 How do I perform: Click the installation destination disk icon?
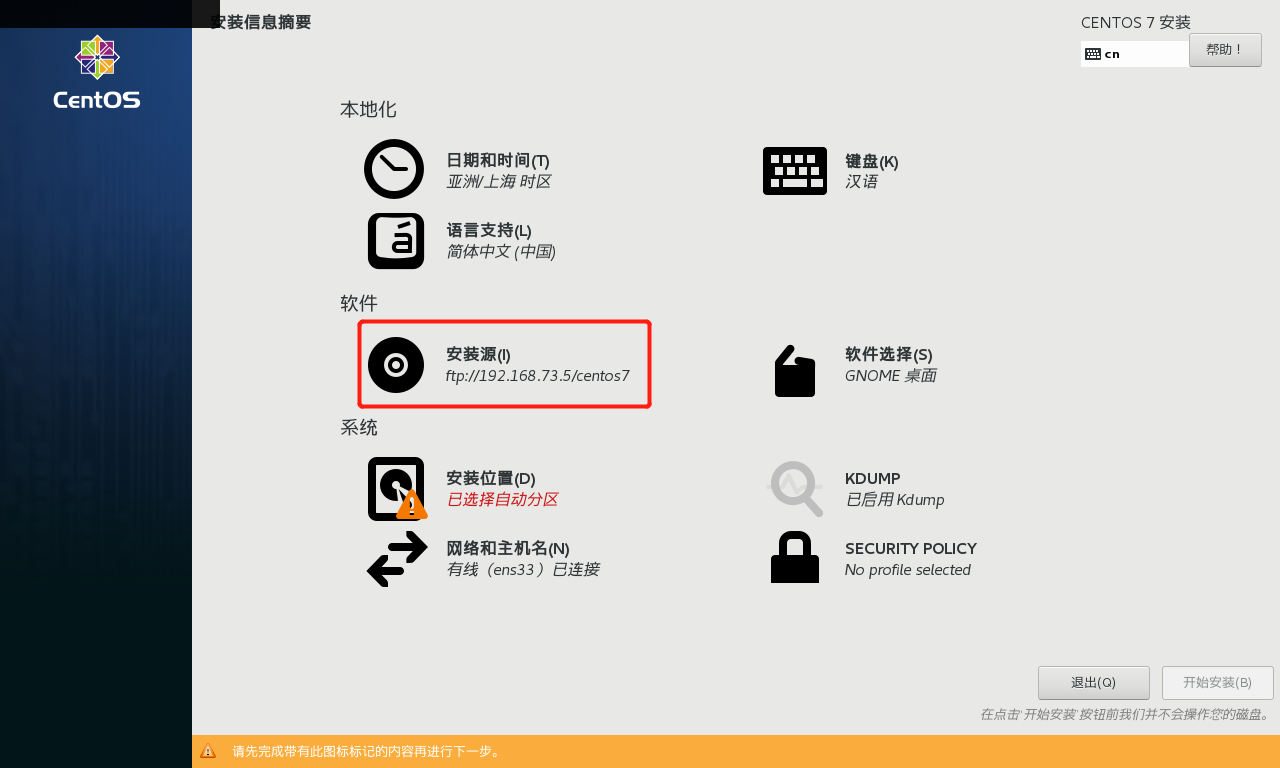(396, 489)
